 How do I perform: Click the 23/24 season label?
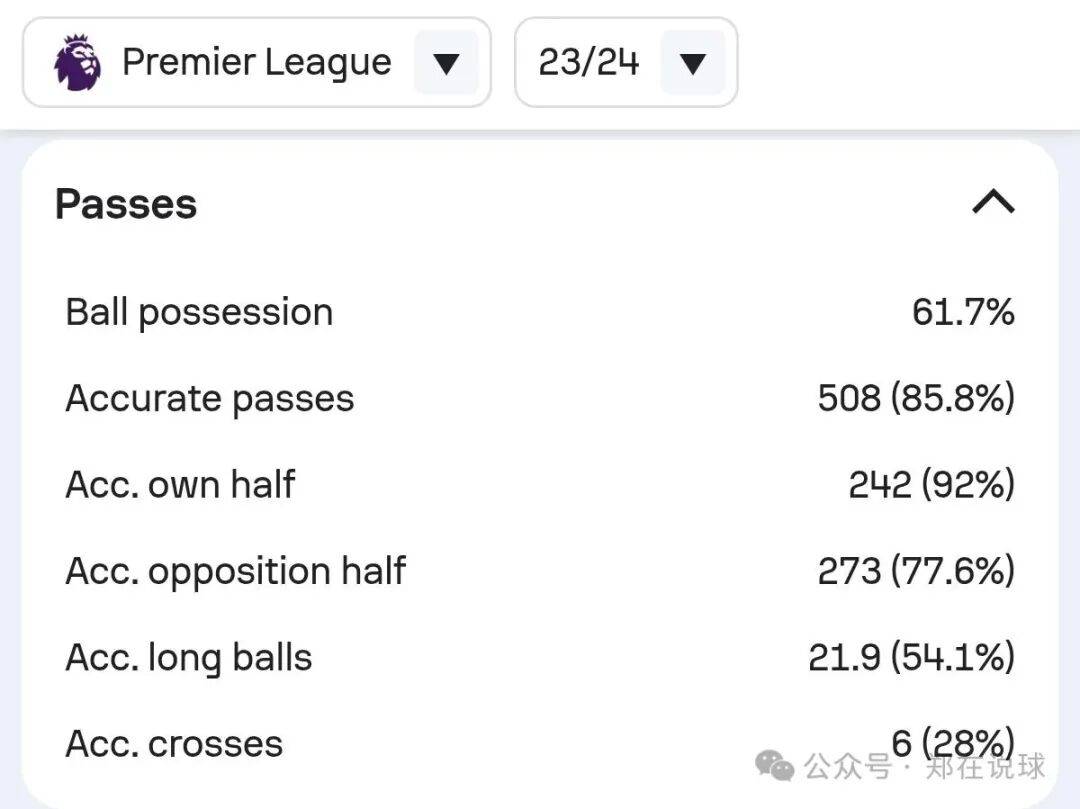588,62
